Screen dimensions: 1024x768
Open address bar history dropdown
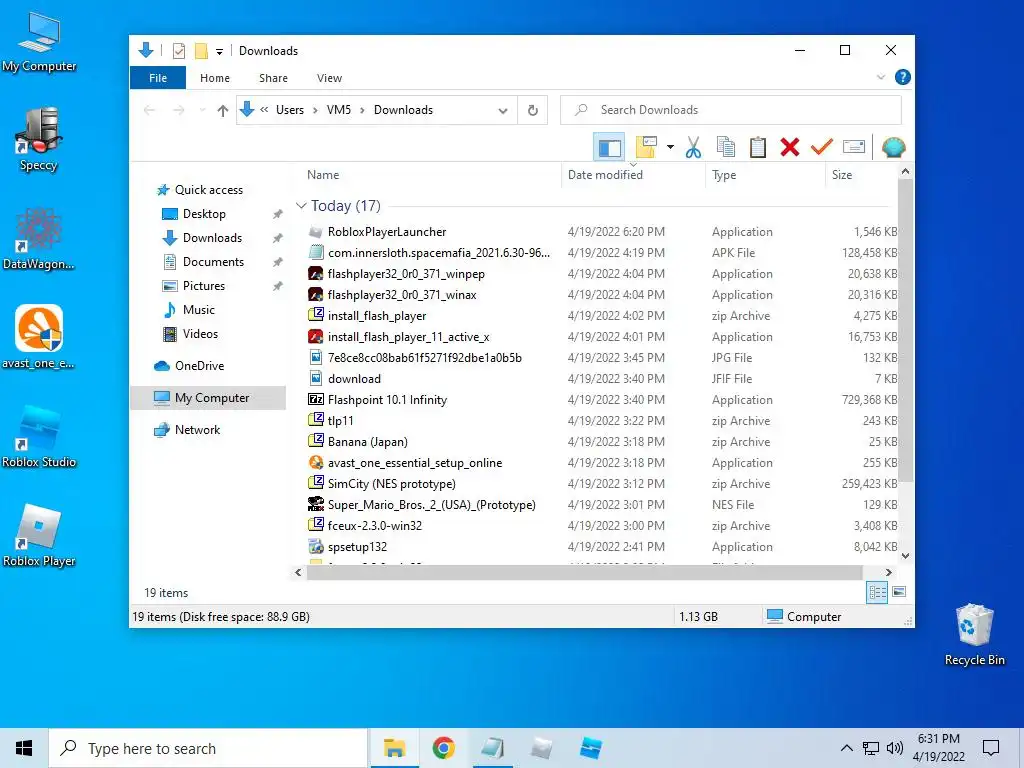tap(503, 110)
